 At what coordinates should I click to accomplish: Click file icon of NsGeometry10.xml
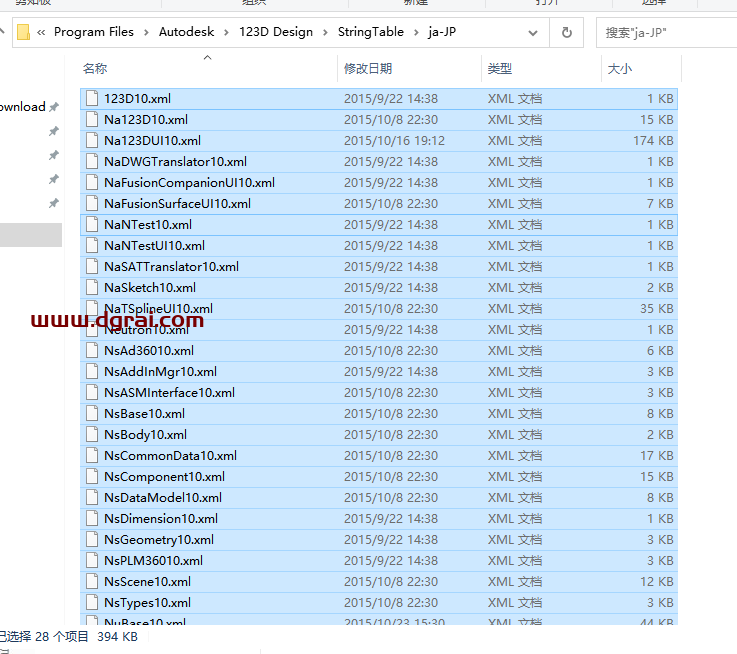(92, 540)
